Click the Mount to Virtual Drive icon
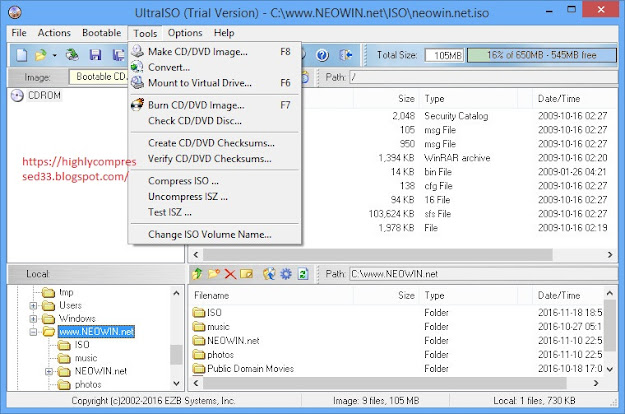 138,82
